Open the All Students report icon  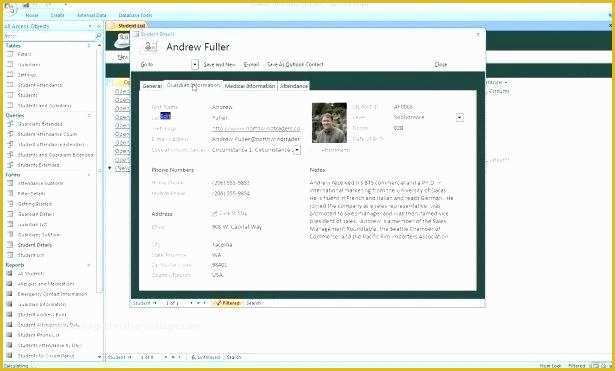(10, 273)
